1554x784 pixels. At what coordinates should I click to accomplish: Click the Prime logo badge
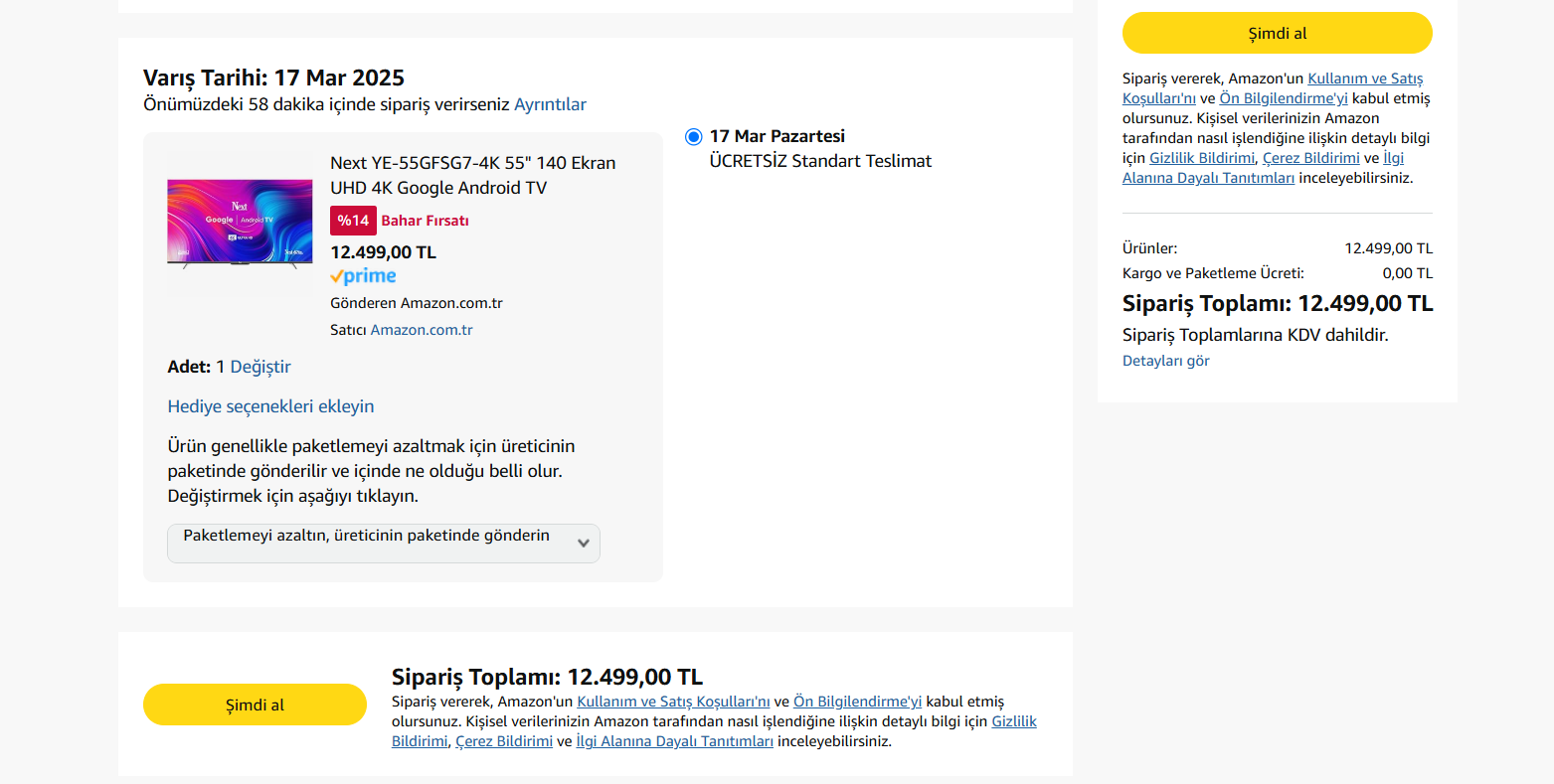click(x=363, y=276)
